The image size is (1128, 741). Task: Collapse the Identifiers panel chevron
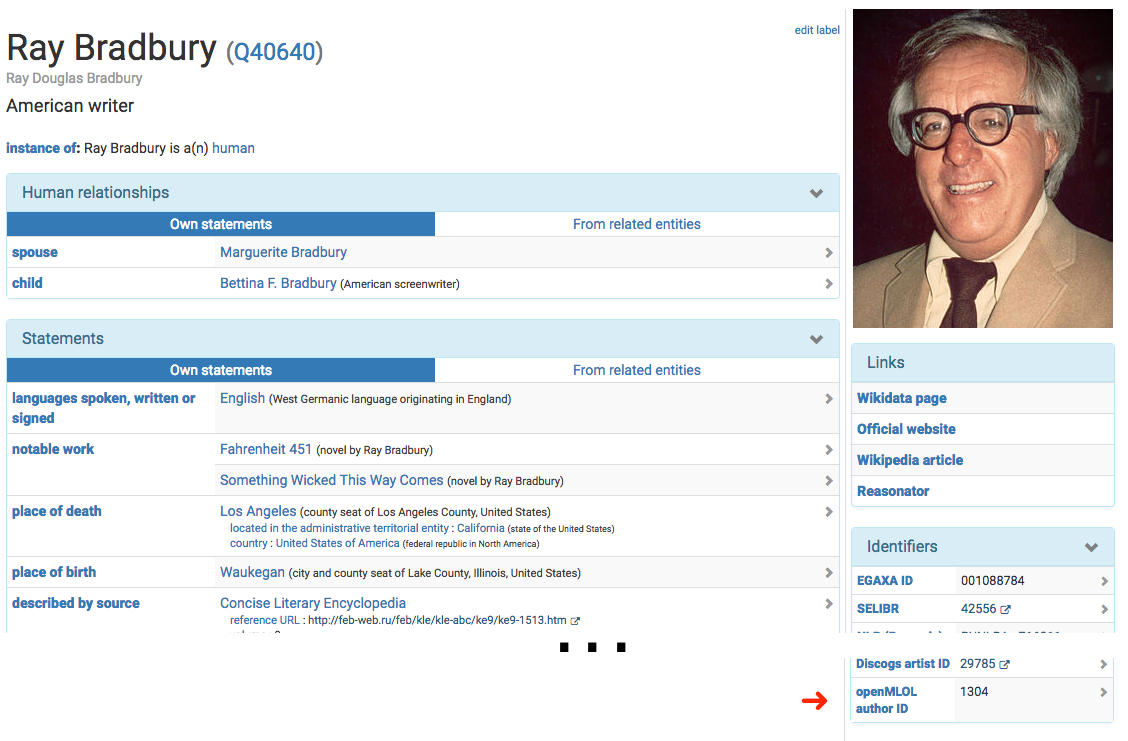(x=1091, y=547)
